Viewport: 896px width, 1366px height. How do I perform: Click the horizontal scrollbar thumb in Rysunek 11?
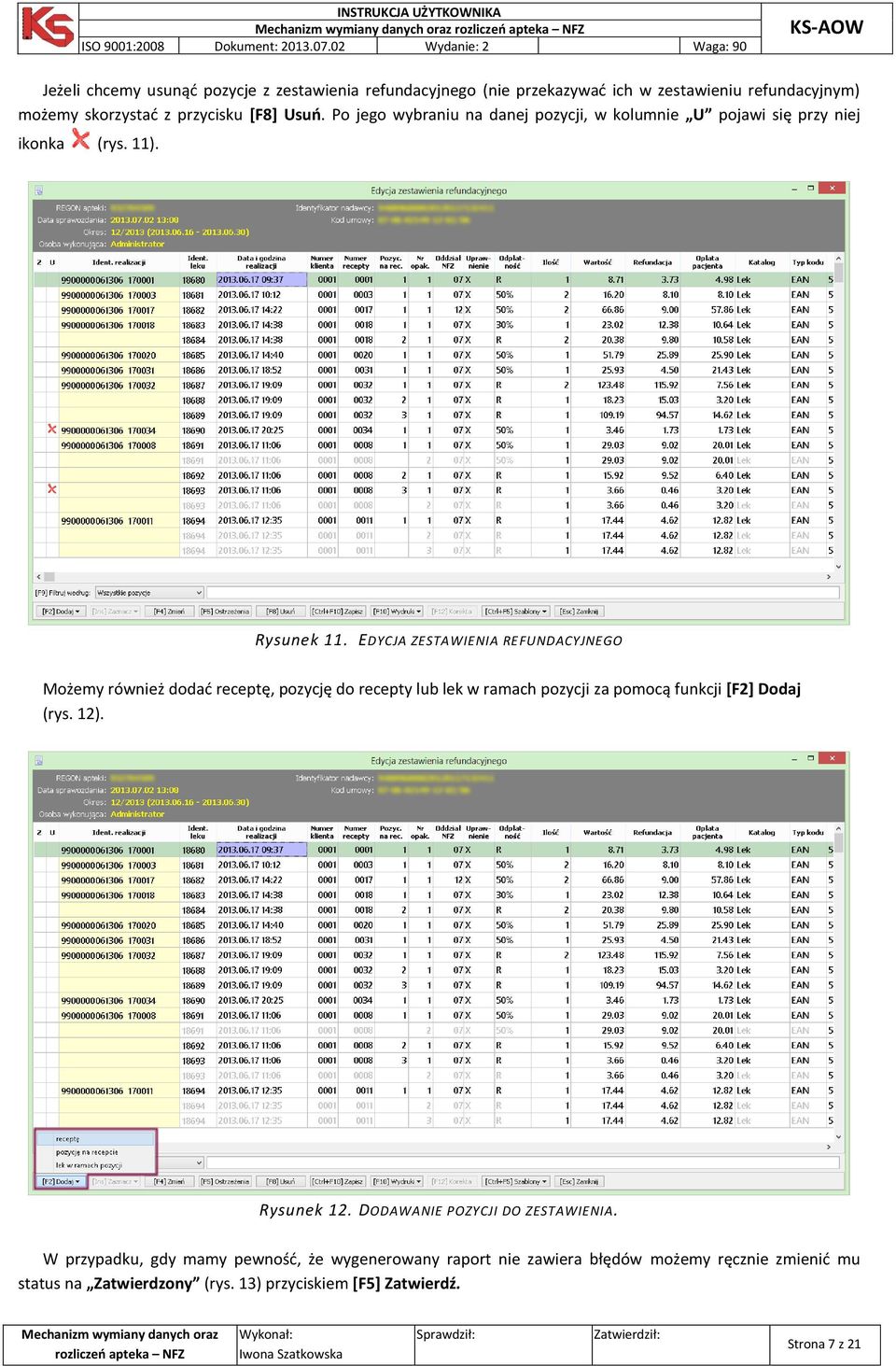pos(49,577)
